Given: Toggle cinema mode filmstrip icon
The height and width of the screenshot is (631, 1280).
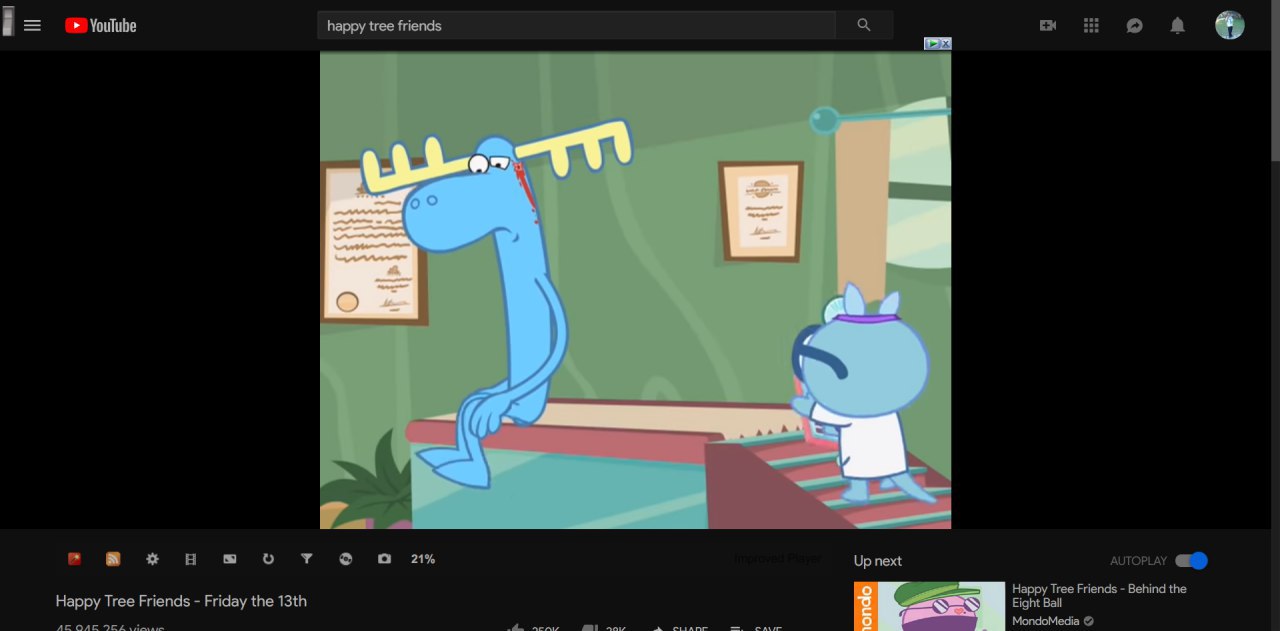Looking at the screenshot, I should click(x=191, y=559).
